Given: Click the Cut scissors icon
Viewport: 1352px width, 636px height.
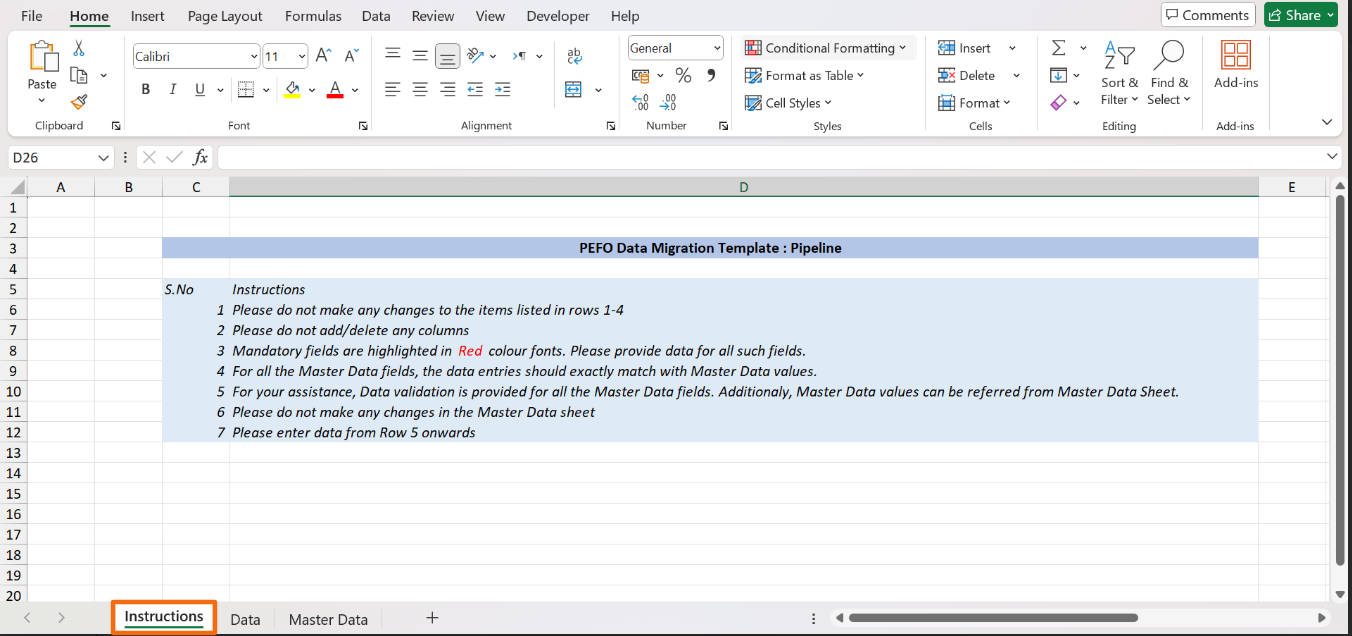Looking at the screenshot, I should coord(79,48).
